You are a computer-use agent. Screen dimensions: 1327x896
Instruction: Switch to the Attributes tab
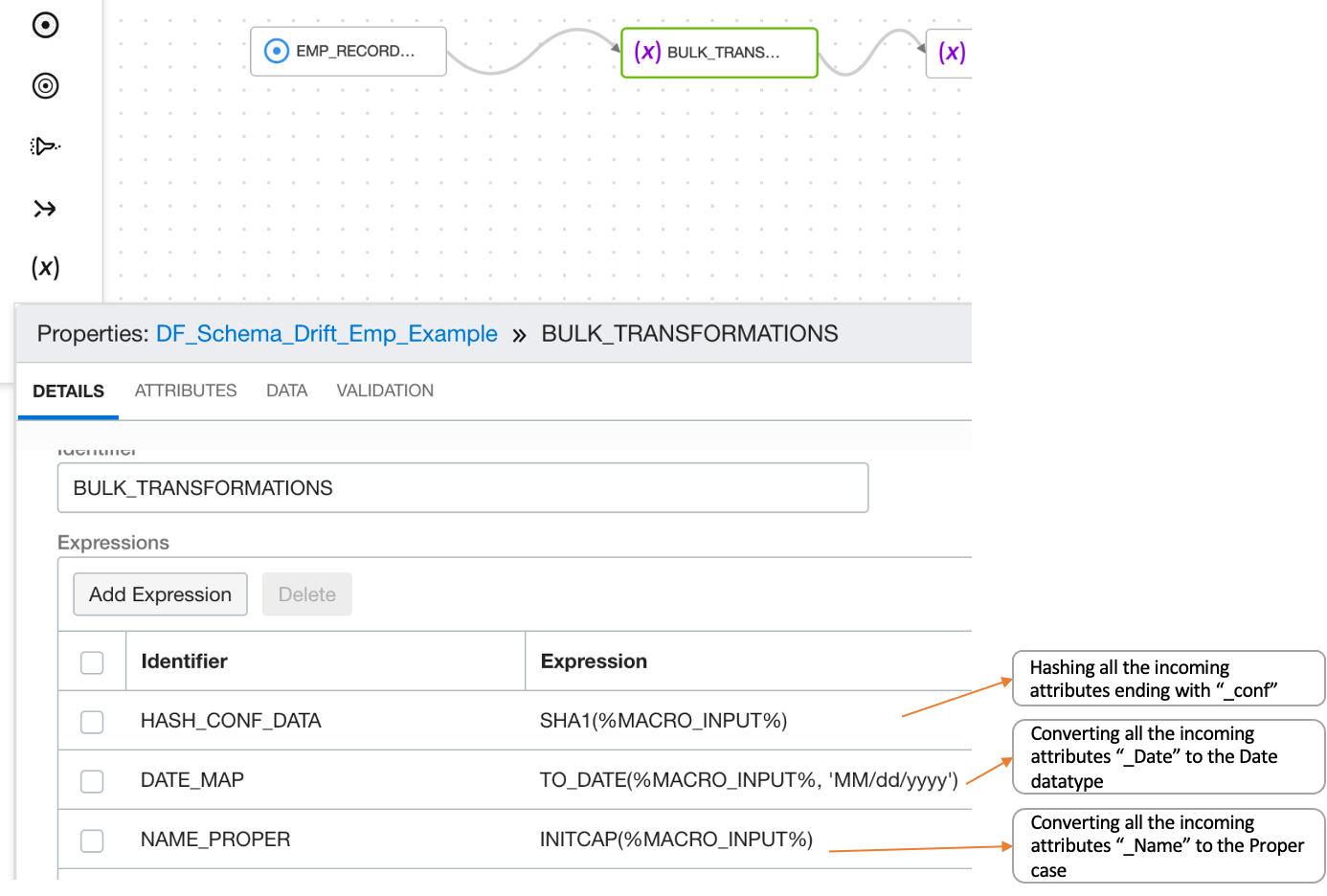(x=186, y=391)
